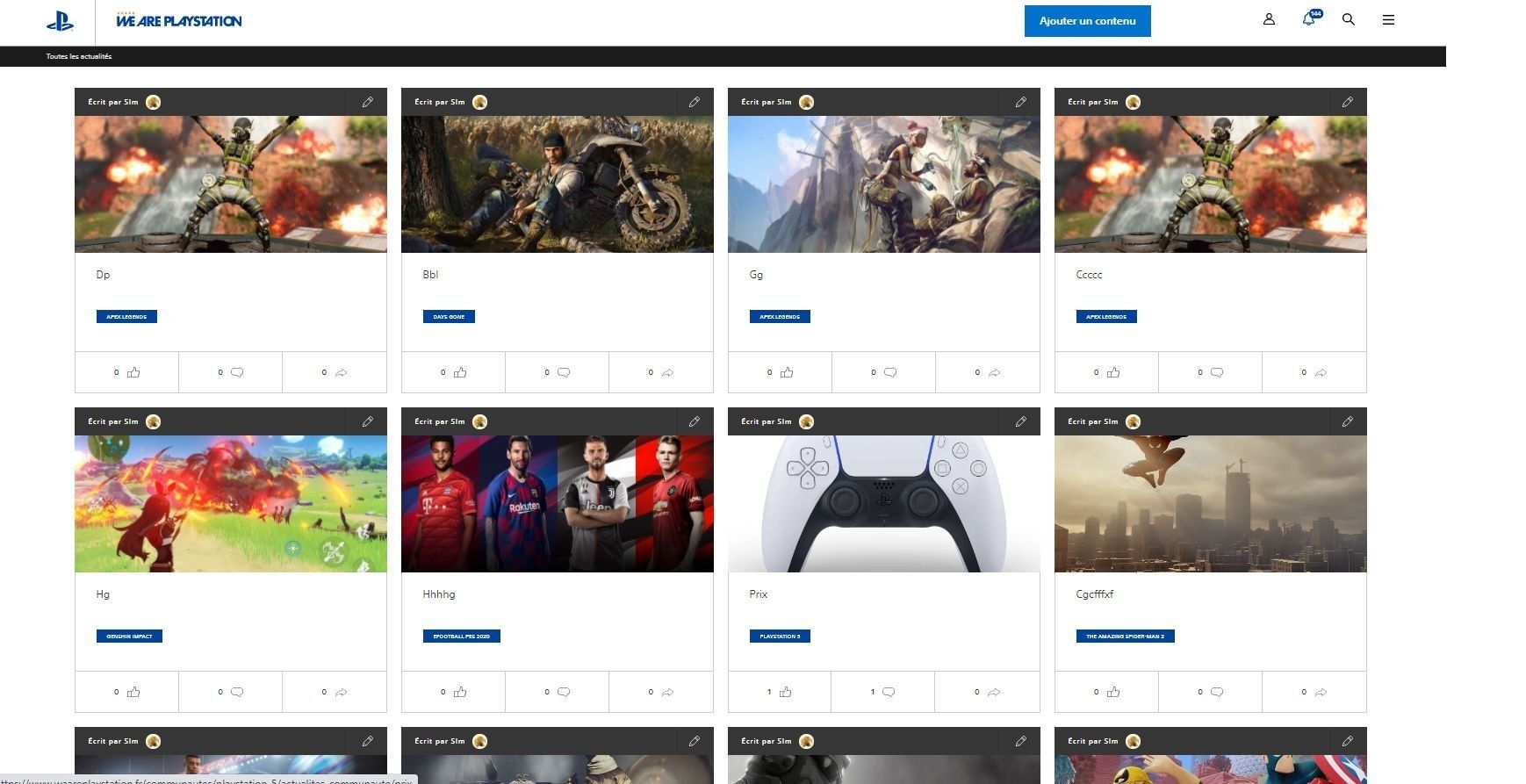Viewport: 1526px width, 784px height.
Task: Edit the Ccccc post with pencil icon
Action: pos(1348,102)
